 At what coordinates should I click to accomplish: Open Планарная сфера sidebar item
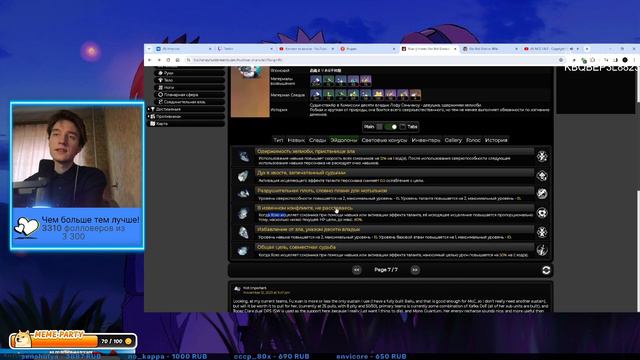click(190, 95)
